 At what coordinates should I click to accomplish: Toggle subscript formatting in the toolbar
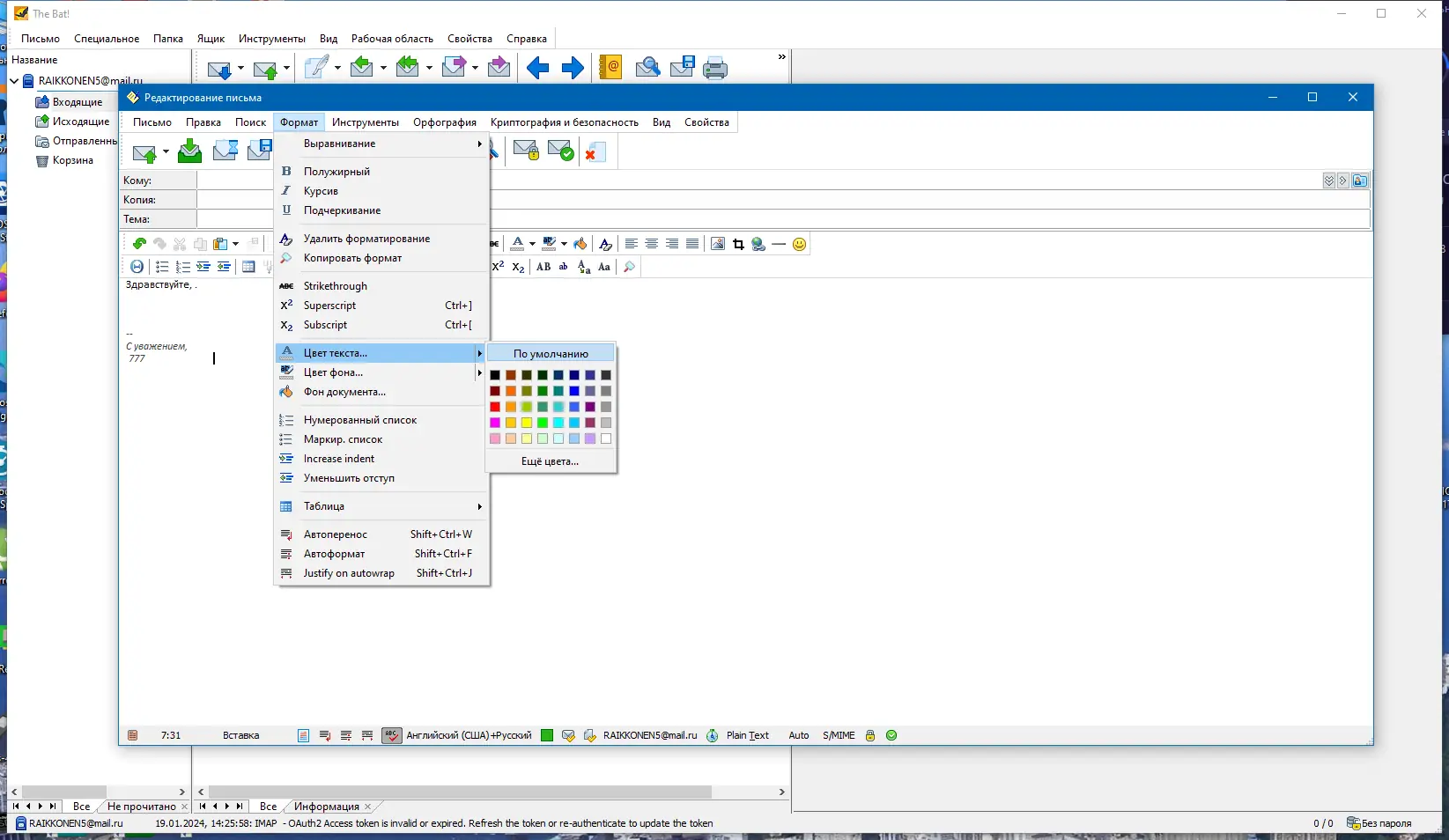517,267
